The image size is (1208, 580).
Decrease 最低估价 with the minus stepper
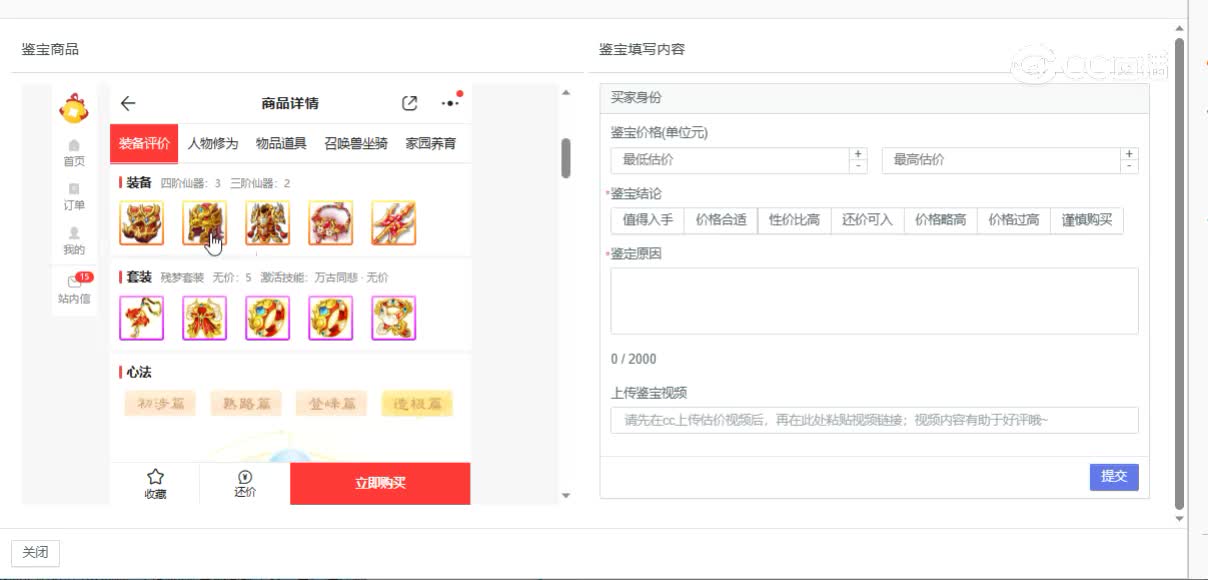tap(857, 167)
